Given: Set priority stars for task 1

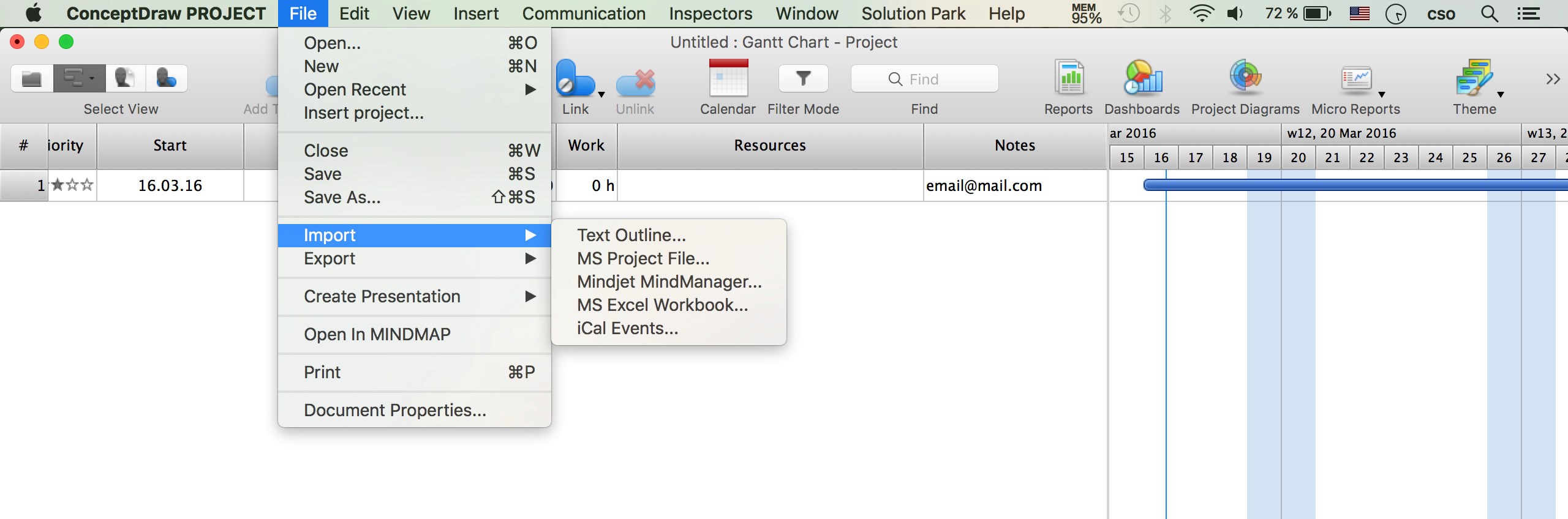Looking at the screenshot, I should point(72,185).
